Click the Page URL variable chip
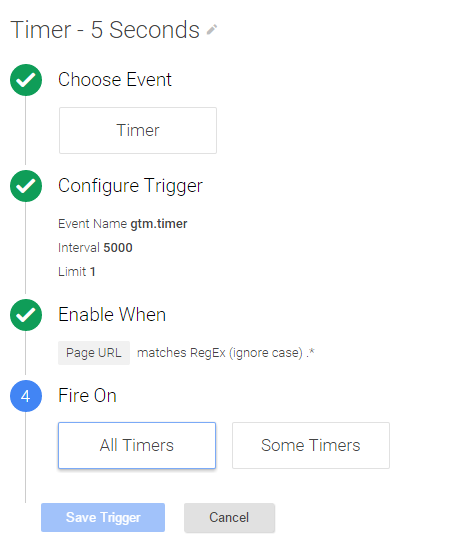Image resolution: width=473 pixels, height=550 pixels. (94, 353)
